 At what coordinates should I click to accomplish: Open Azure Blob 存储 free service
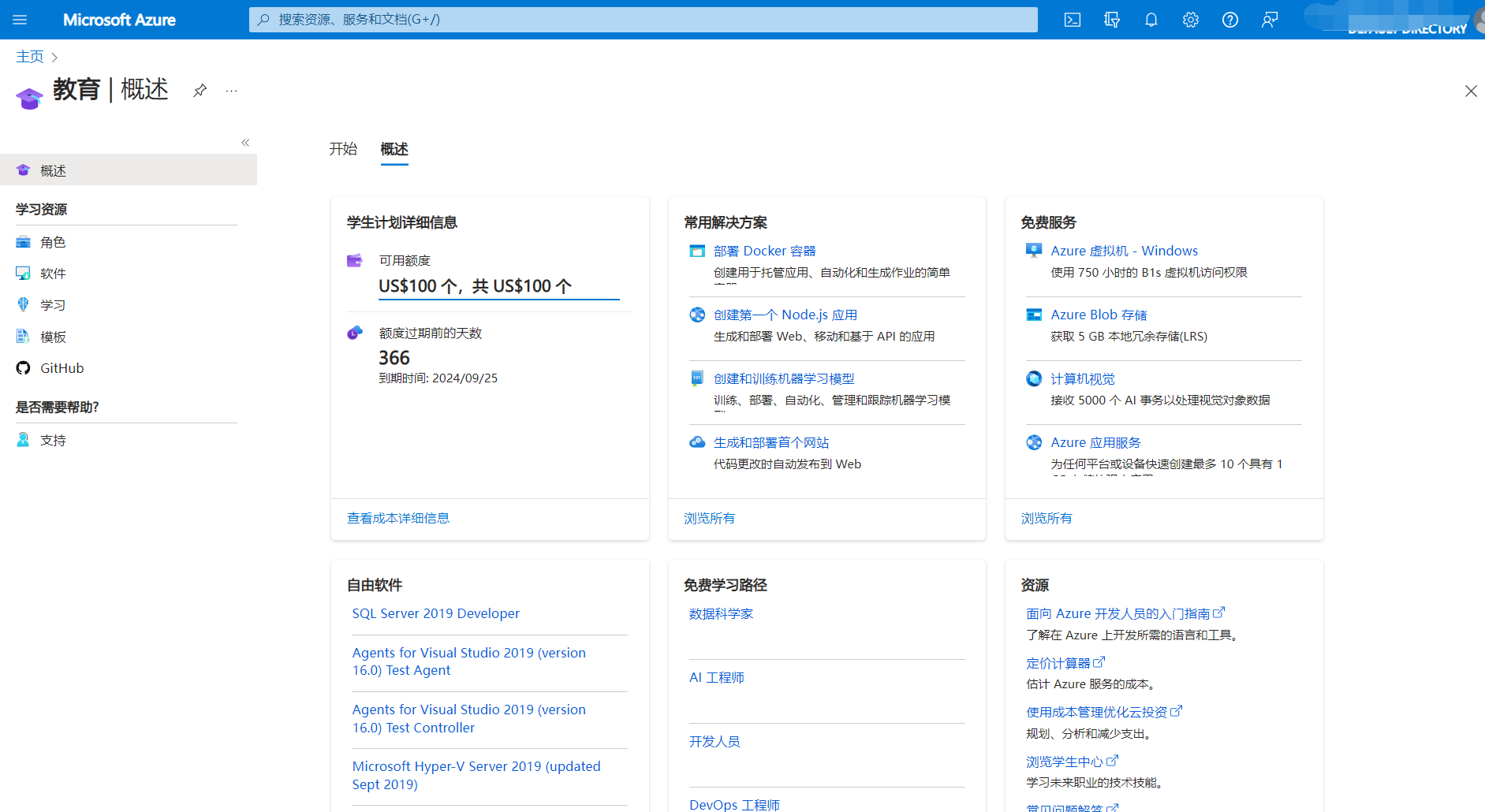pyautogui.click(x=1099, y=315)
